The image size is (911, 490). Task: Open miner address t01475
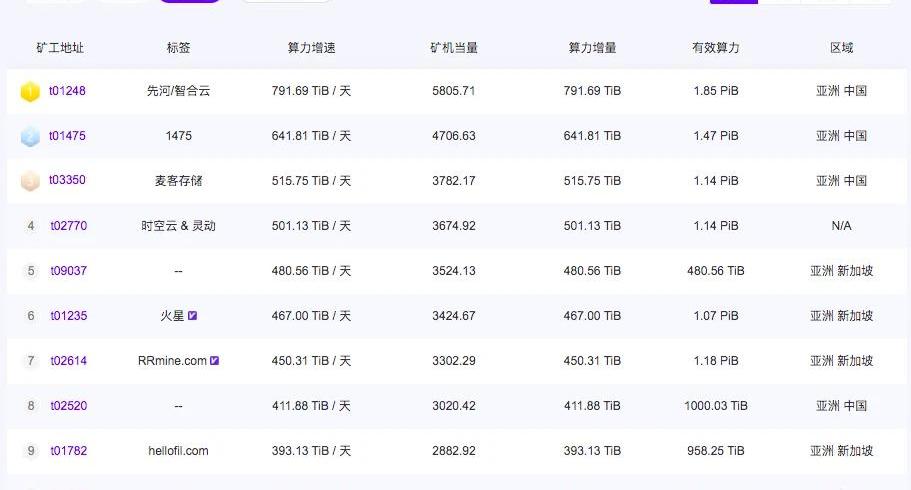(x=68, y=136)
